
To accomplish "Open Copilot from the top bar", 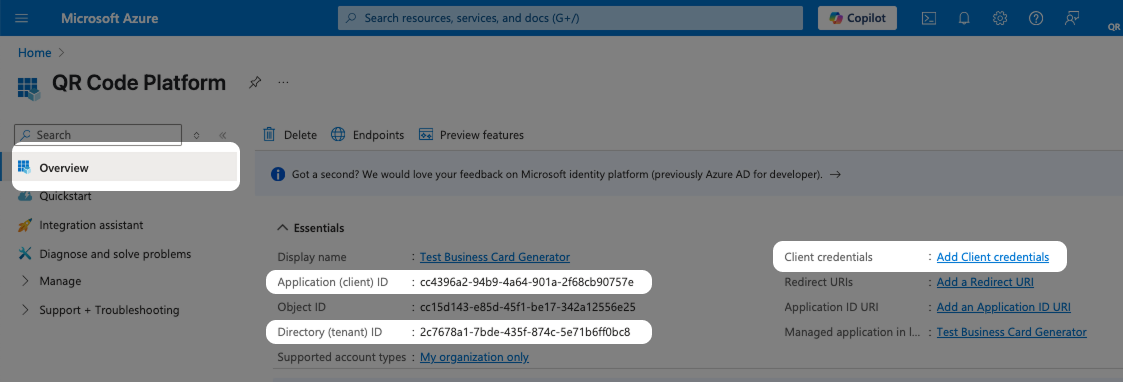I will pyautogui.click(x=857, y=18).
